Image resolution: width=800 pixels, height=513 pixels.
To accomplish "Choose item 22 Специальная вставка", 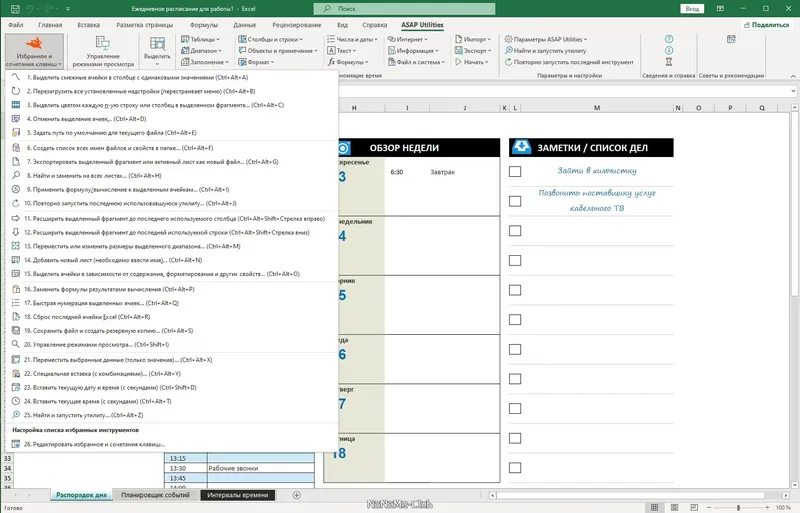I will click(171, 373).
